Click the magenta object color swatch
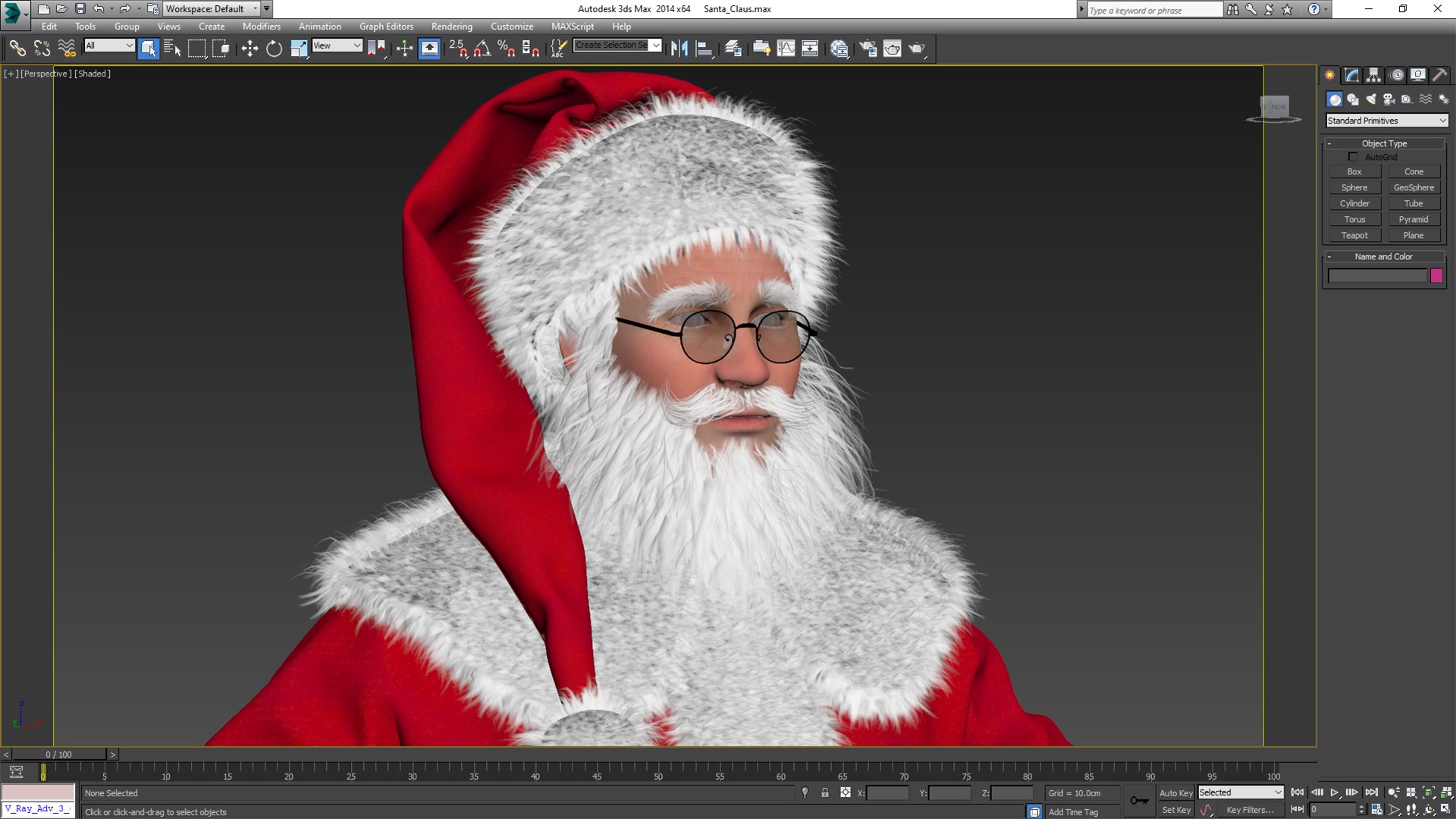Image resolution: width=1456 pixels, height=819 pixels. pyautogui.click(x=1436, y=276)
